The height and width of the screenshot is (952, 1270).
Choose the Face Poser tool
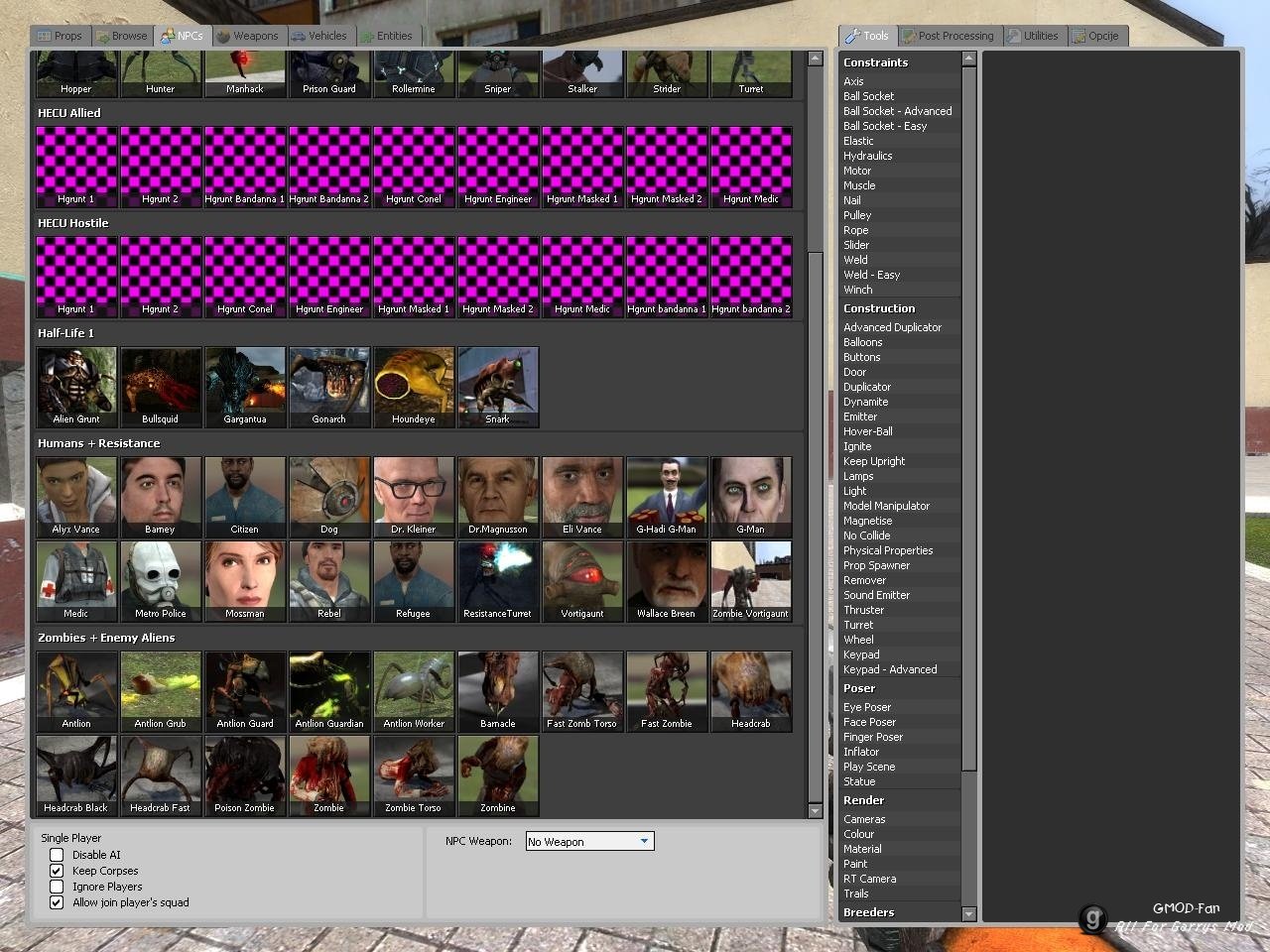(x=900, y=722)
